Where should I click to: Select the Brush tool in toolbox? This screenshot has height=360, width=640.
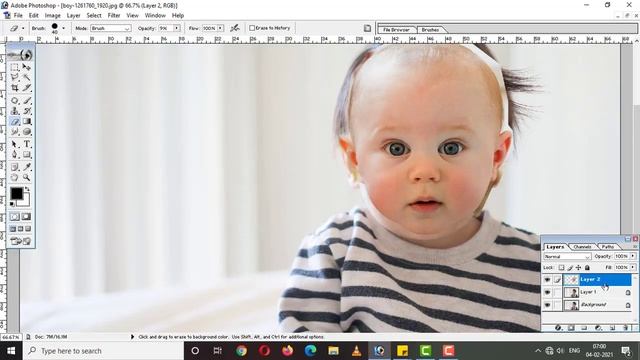[x=27, y=100]
